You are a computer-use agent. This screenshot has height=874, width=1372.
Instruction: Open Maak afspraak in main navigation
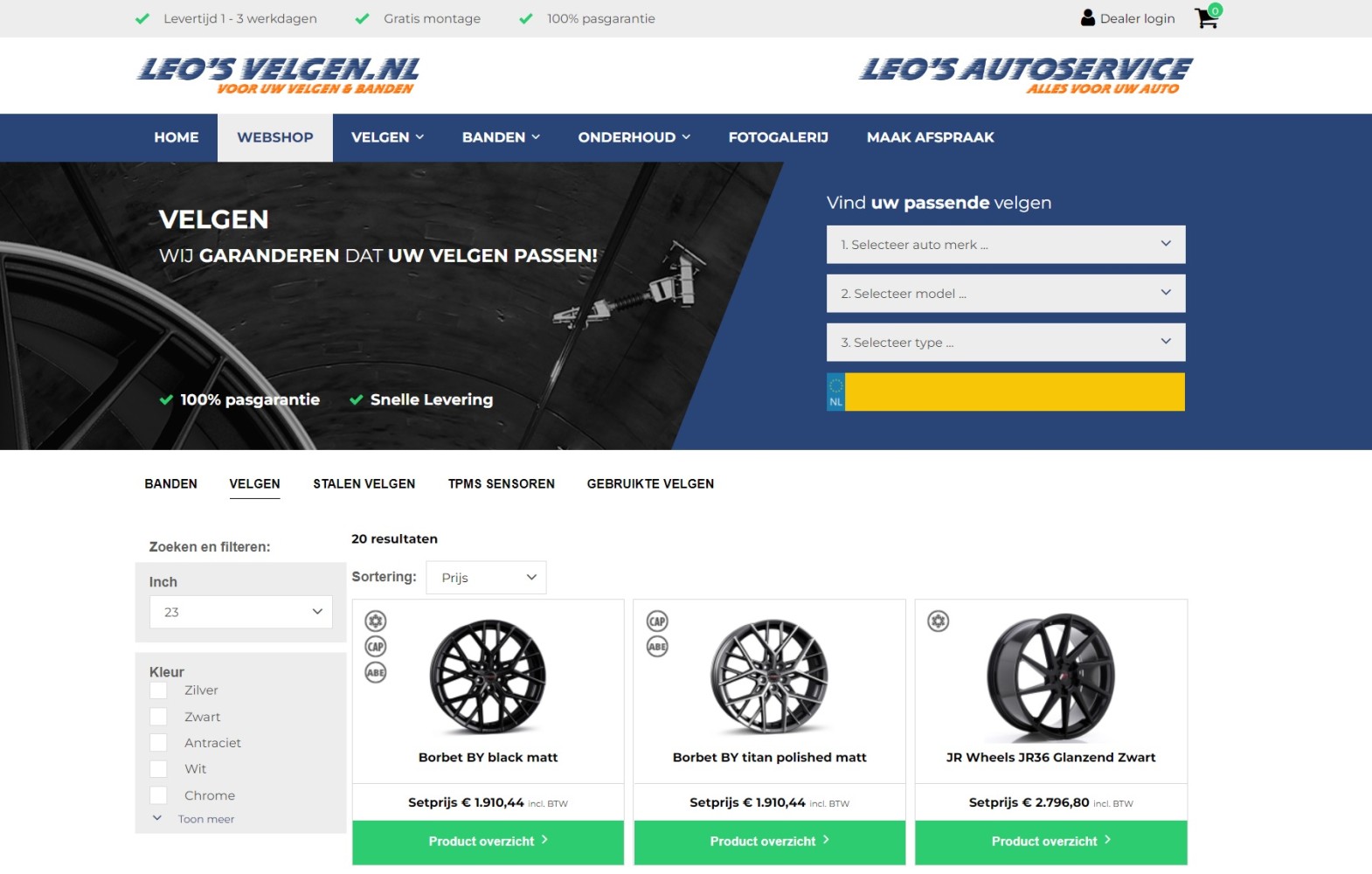(x=931, y=137)
